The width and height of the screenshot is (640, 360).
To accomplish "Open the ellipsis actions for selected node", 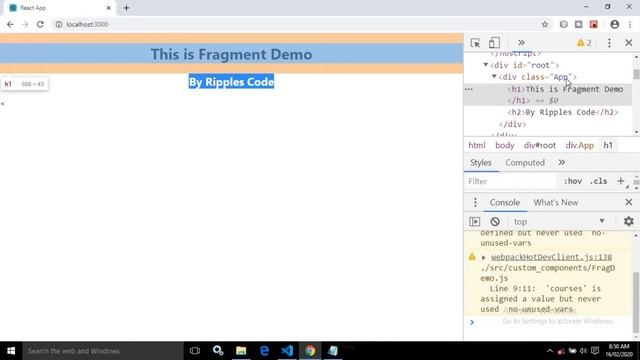I will [x=469, y=89].
